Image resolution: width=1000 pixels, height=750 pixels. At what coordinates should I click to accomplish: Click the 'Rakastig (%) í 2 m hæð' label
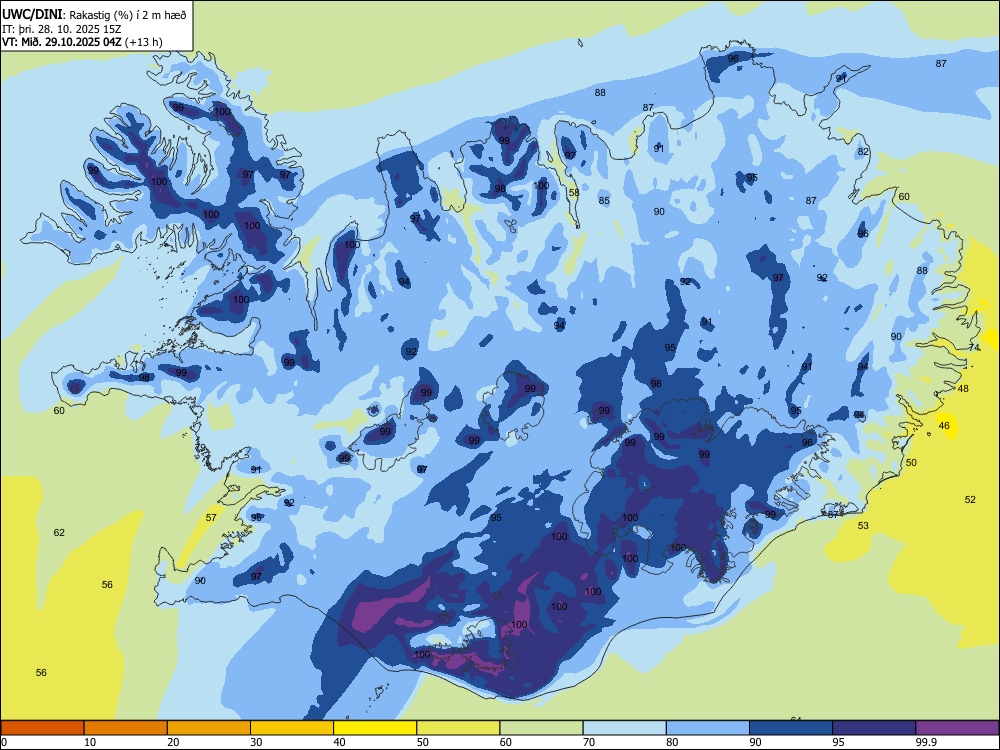tap(128, 15)
